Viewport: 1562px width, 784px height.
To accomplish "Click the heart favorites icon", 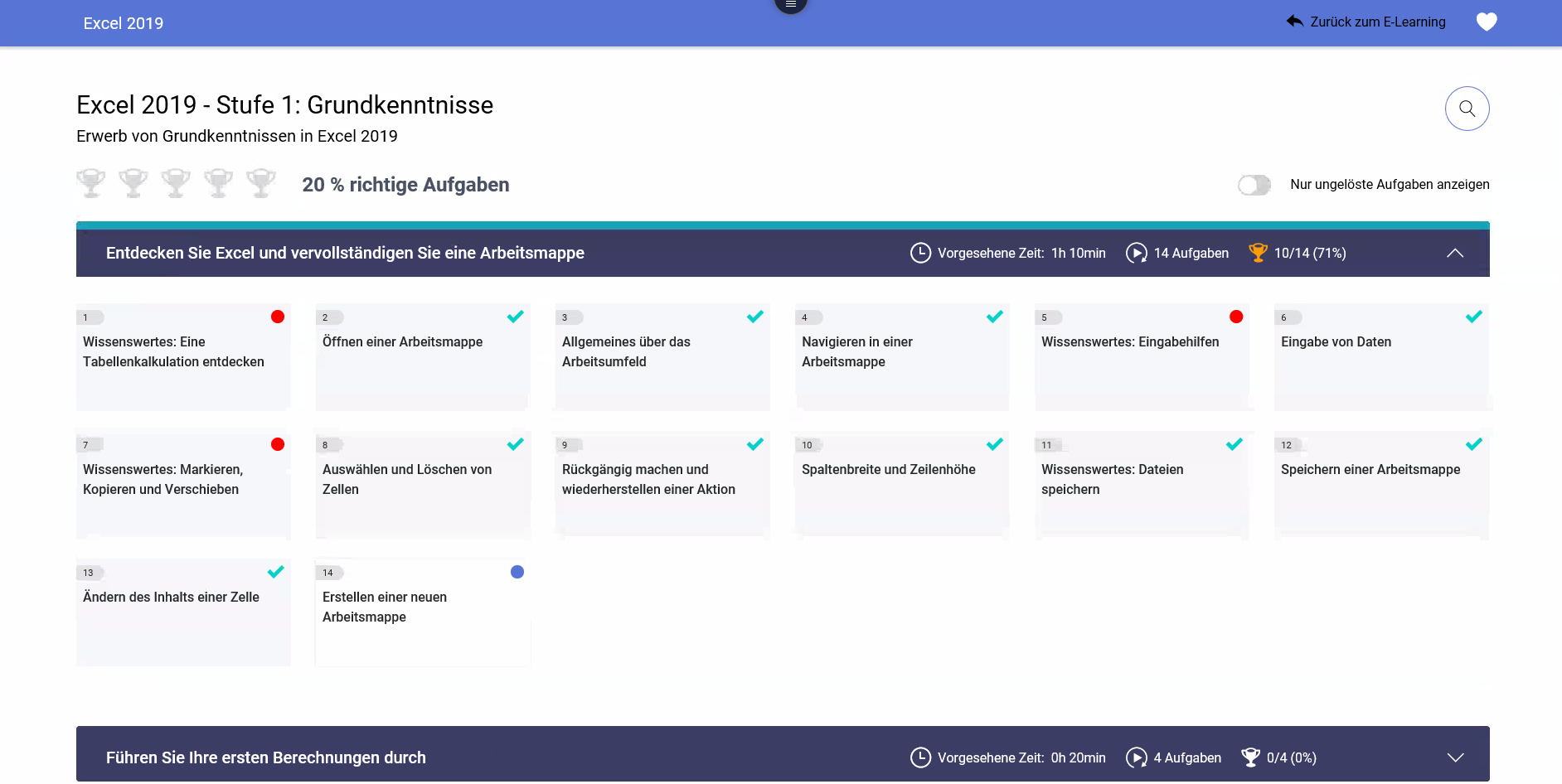I will point(1487,22).
